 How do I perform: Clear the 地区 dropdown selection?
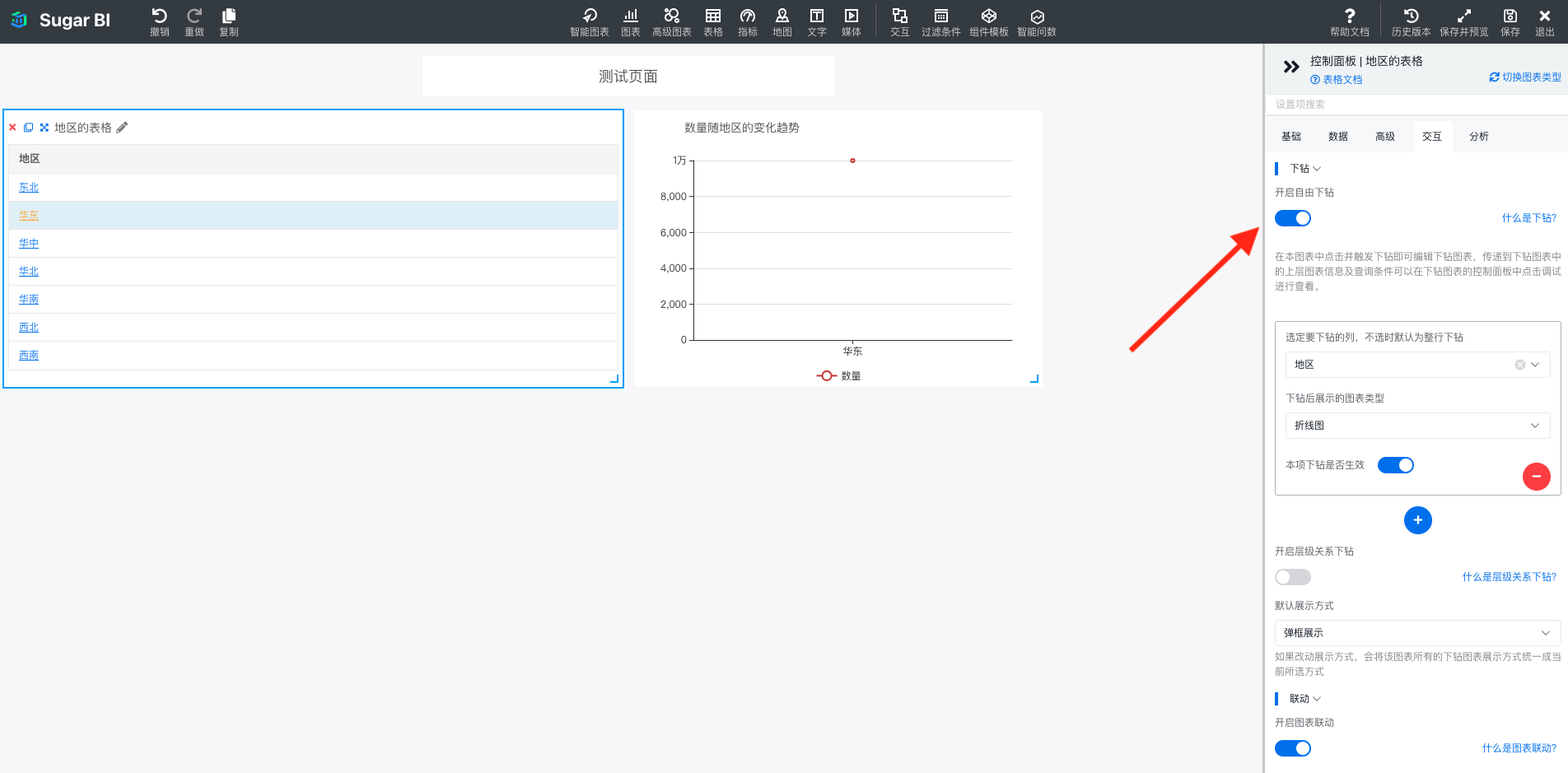point(1520,365)
